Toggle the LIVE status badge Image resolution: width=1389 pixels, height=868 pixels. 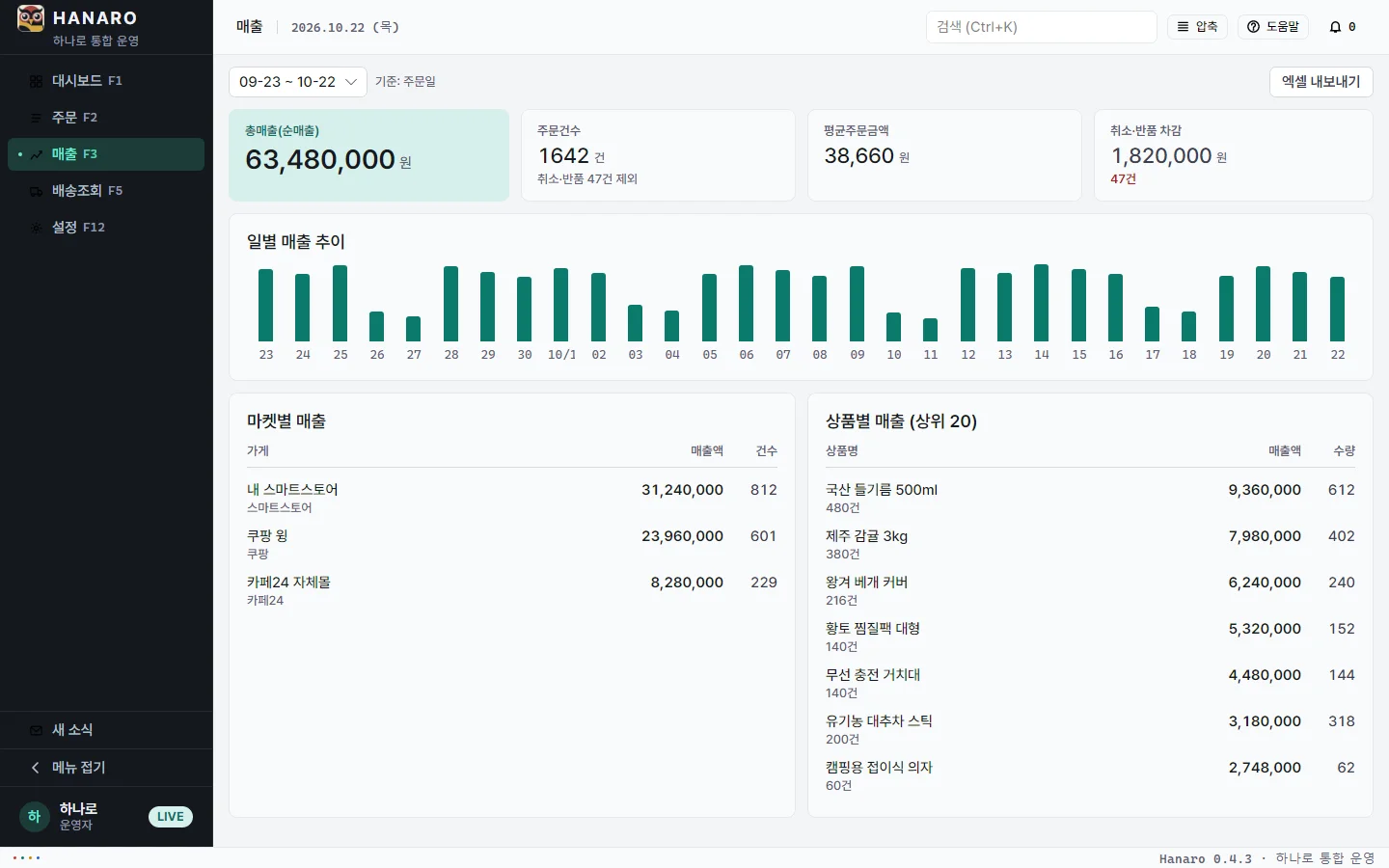[171, 817]
